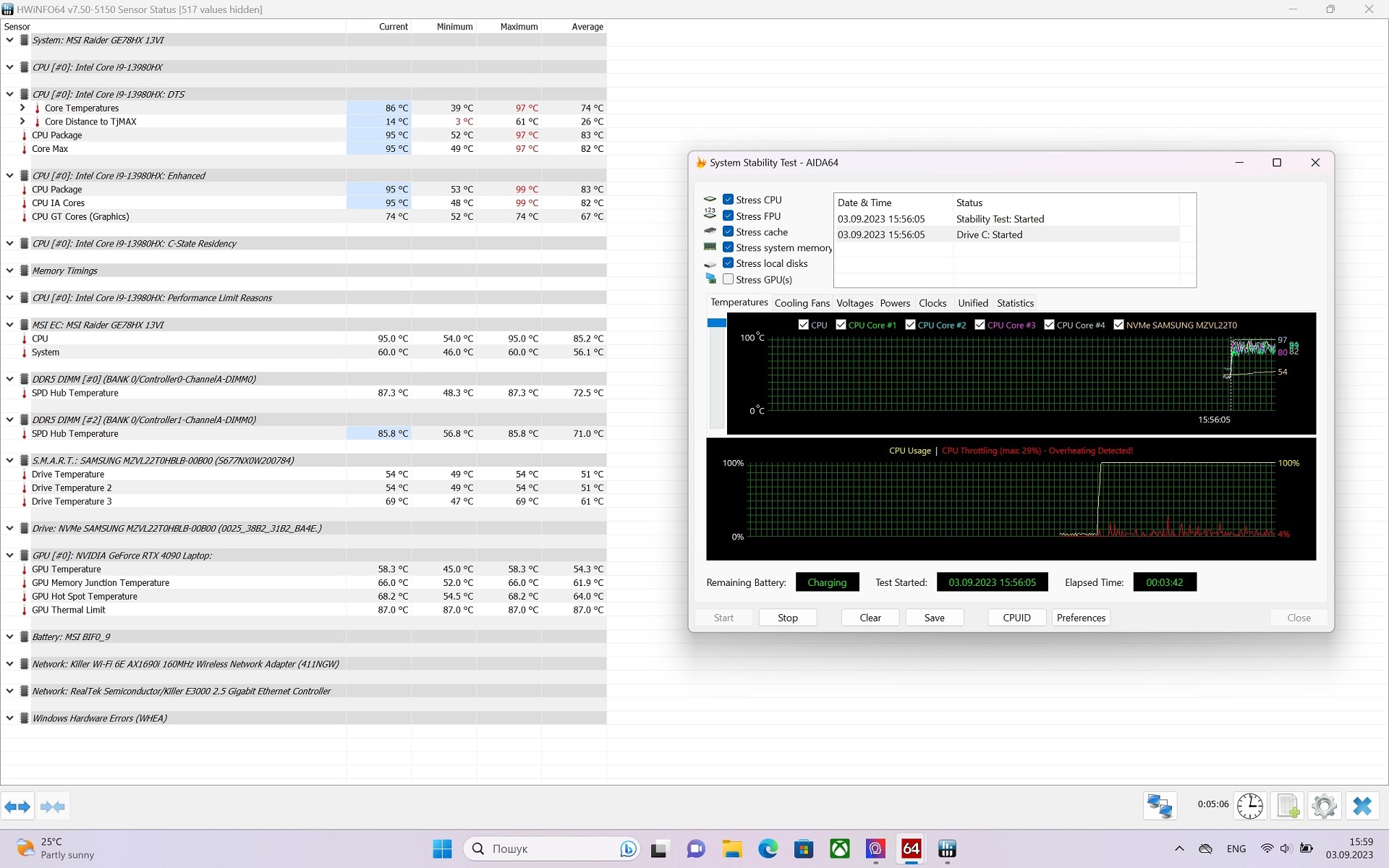This screenshot has width=1389, height=868.
Task: Switch to HWiNFO taskbar icon
Action: click(947, 848)
